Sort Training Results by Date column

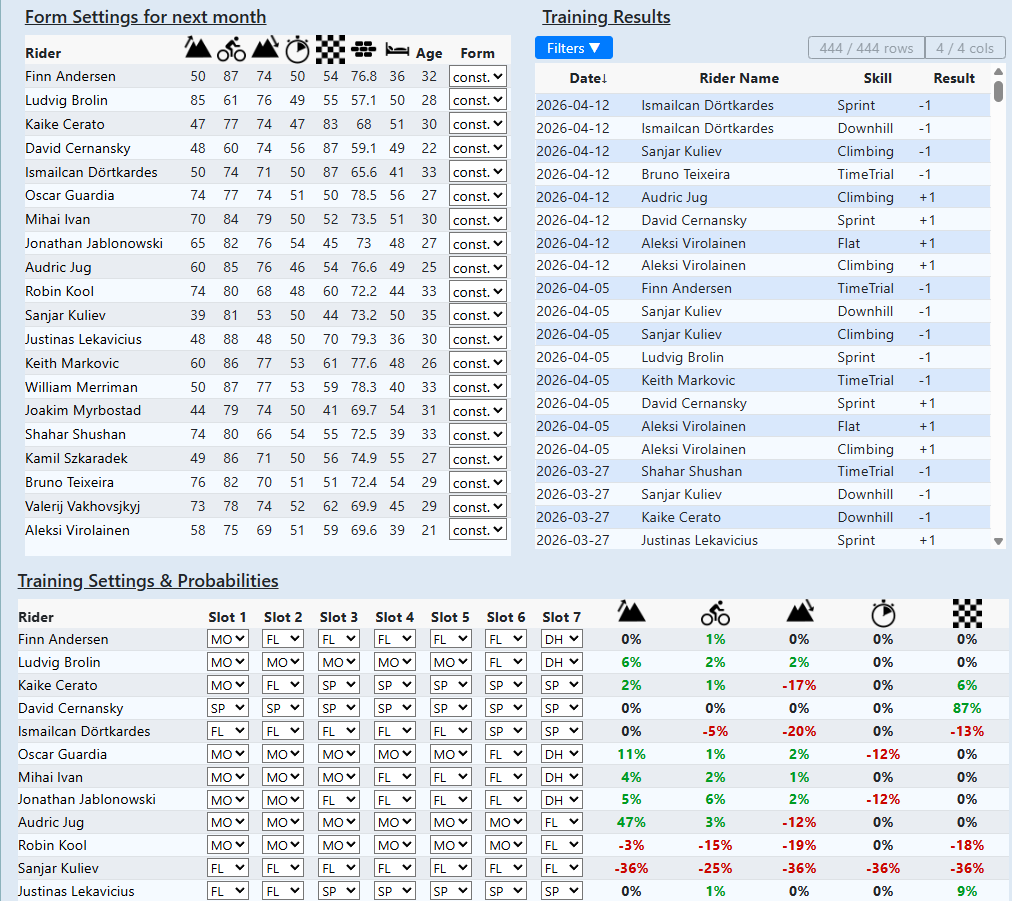point(588,78)
